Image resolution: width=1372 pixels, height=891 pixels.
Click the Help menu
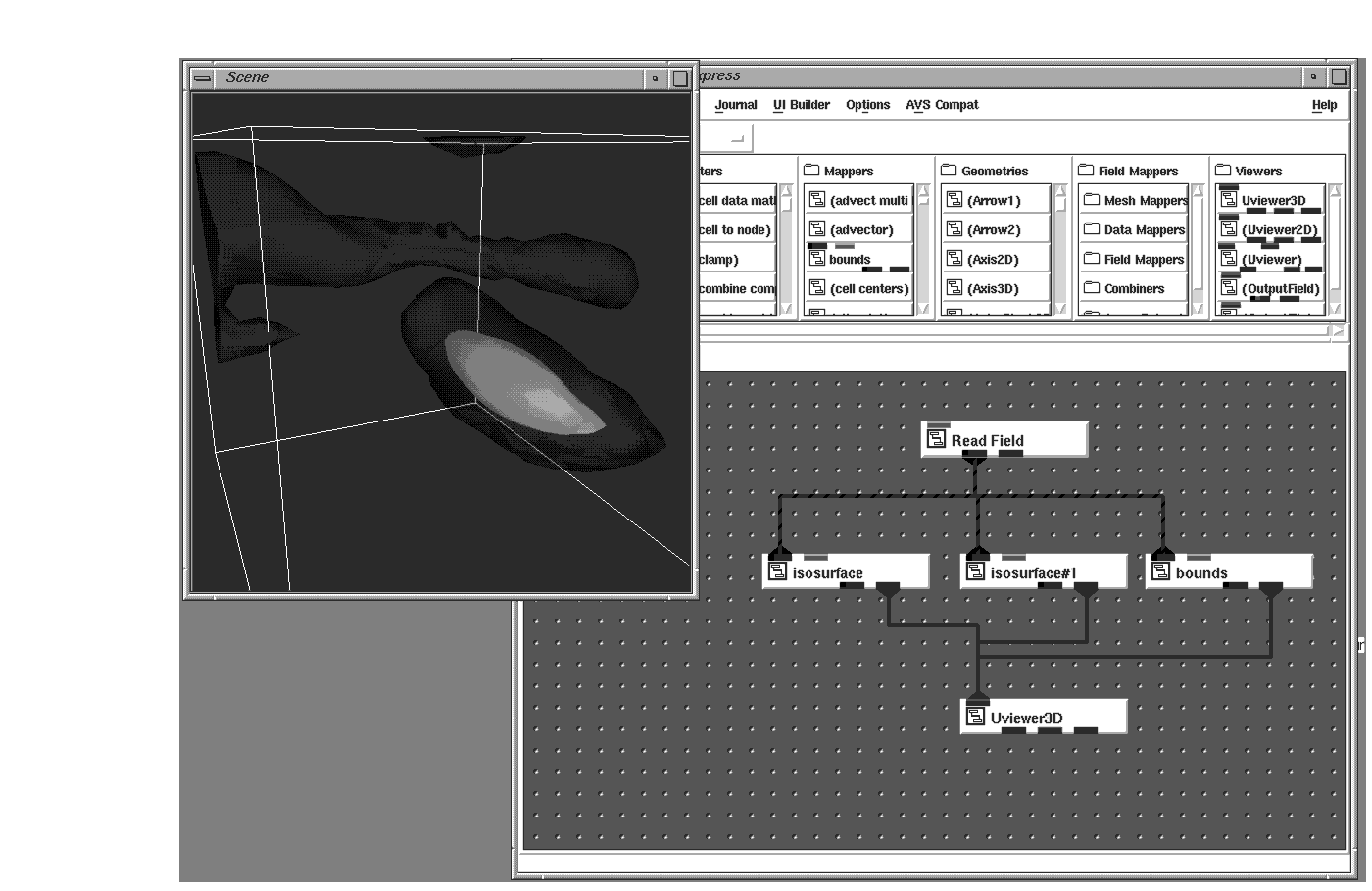coord(1324,105)
